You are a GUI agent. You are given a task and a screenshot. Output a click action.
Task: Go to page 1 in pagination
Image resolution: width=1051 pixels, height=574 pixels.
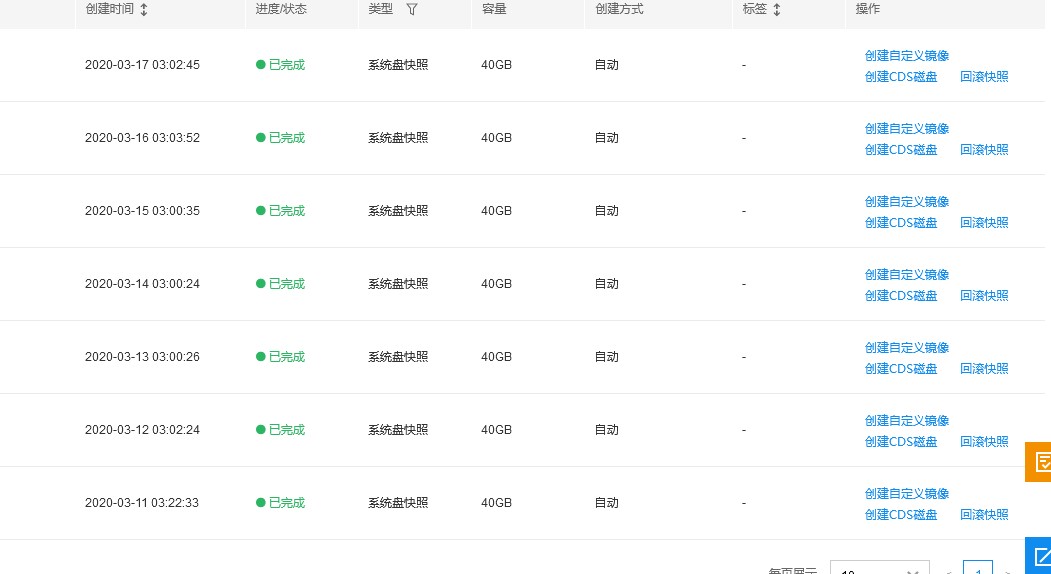point(978,567)
